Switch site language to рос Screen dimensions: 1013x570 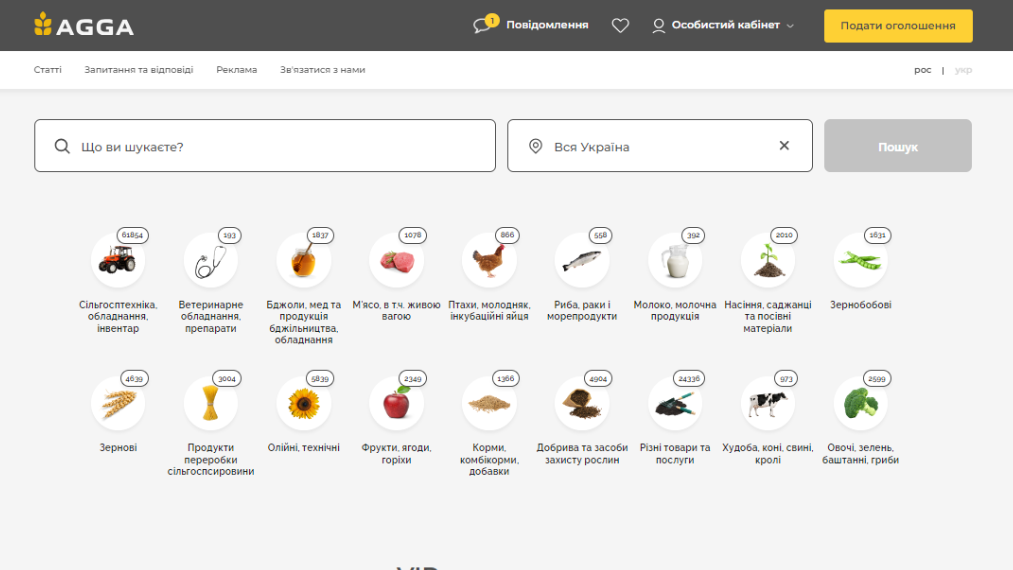923,70
